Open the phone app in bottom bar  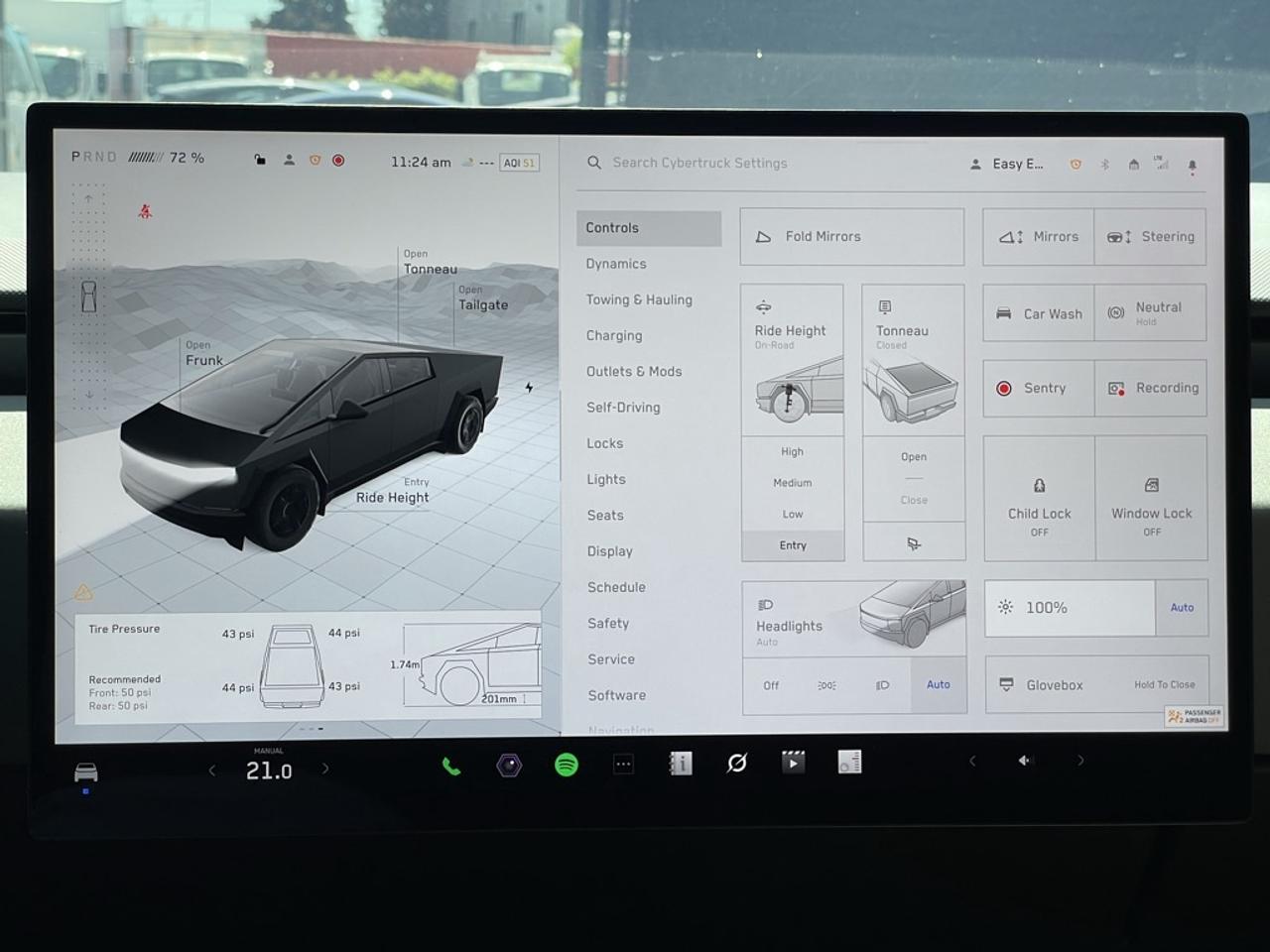450,767
